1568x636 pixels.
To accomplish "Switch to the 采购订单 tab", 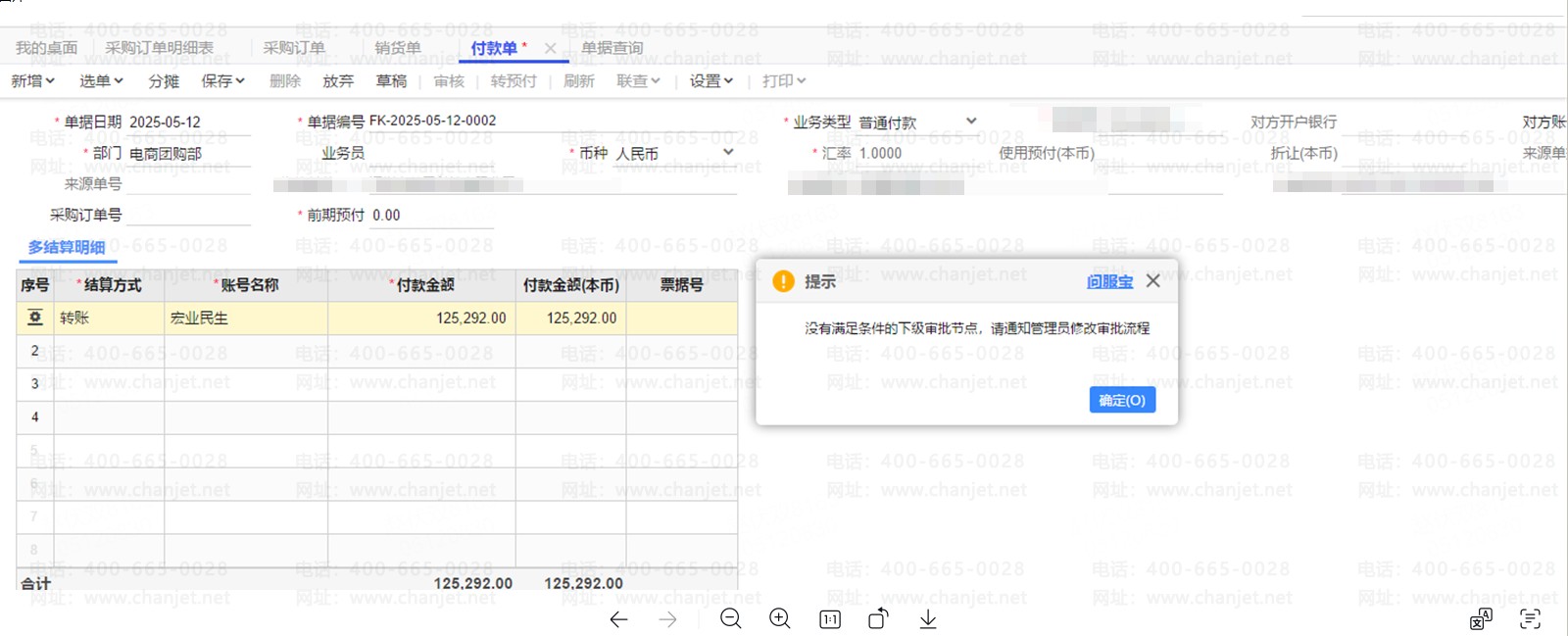I will (x=294, y=48).
